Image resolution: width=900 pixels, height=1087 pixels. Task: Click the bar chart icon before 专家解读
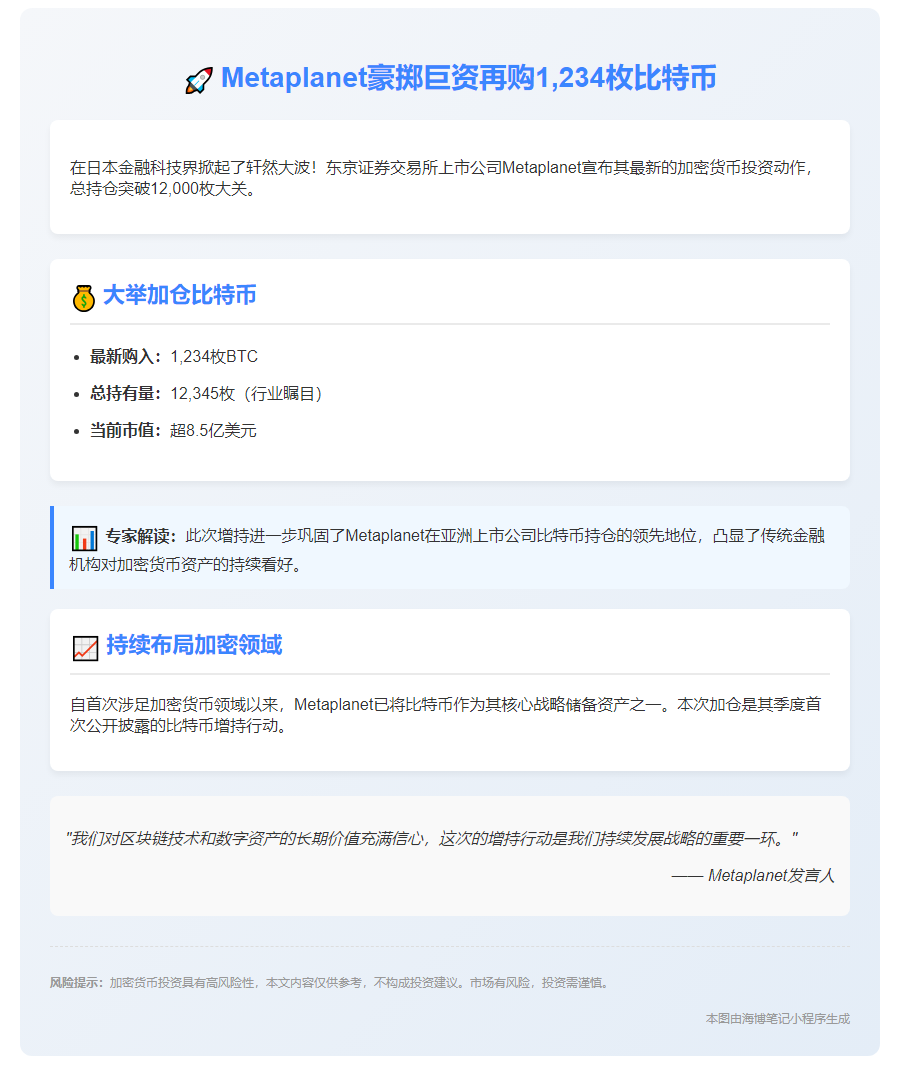(84, 538)
